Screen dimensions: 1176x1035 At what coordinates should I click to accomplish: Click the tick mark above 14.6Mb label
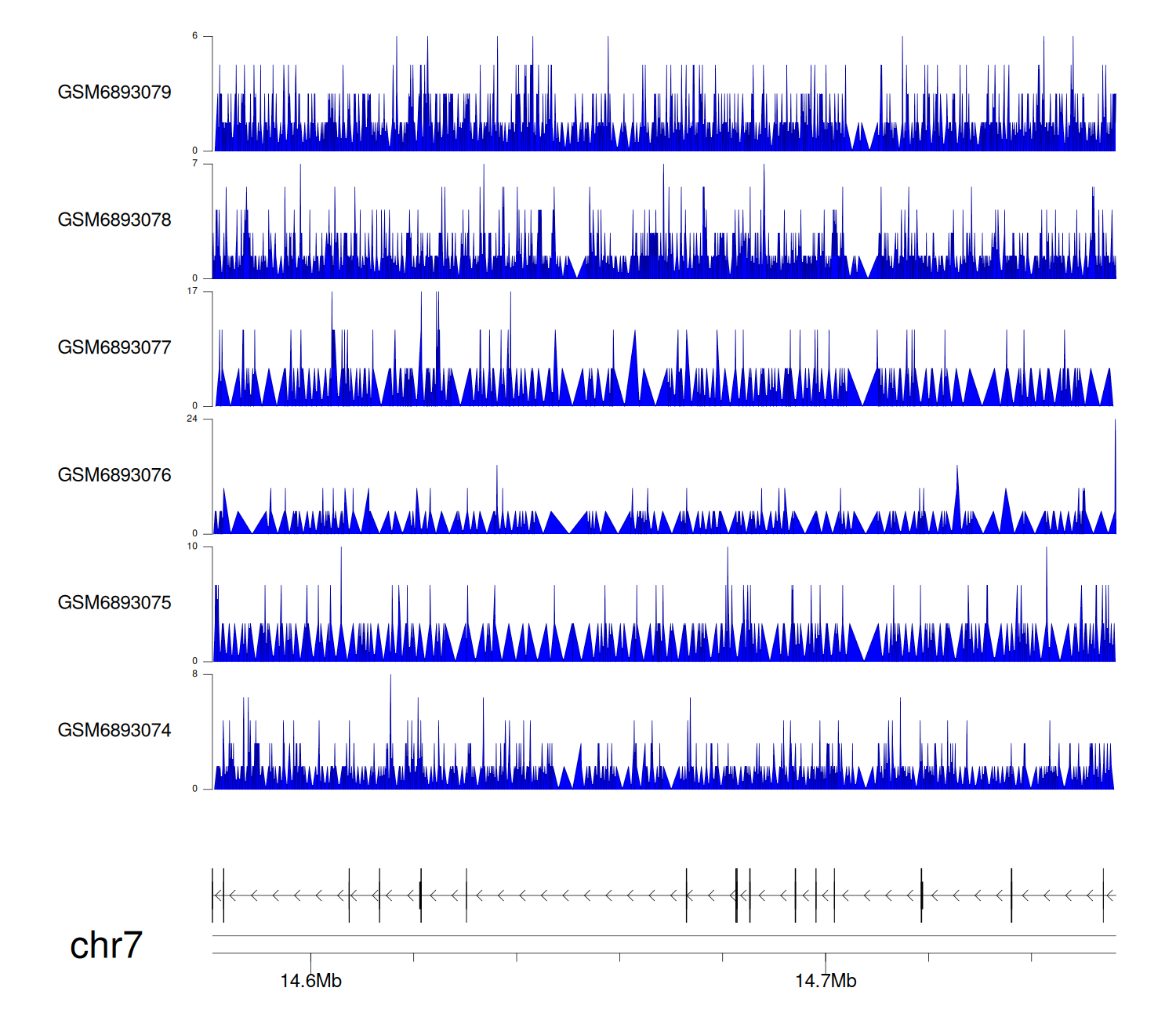point(310,958)
